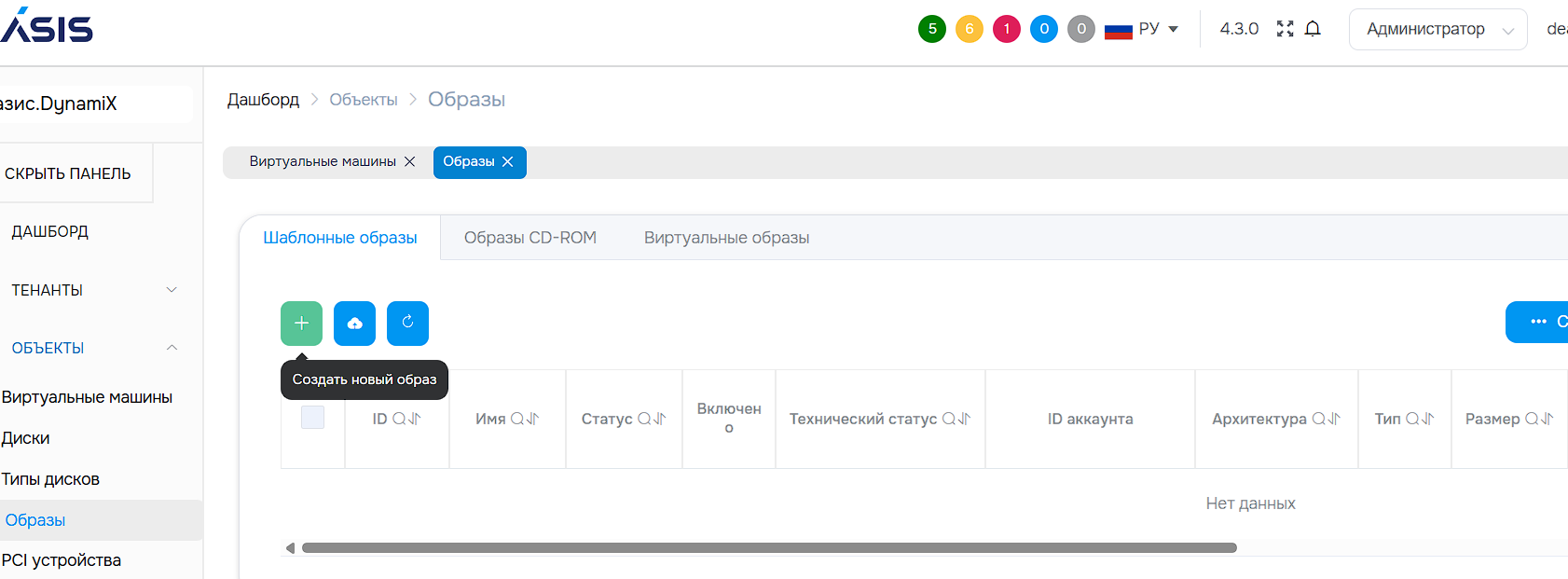Refresh the template images table
Screen dimensions: 1568x579
tap(407, 324)
